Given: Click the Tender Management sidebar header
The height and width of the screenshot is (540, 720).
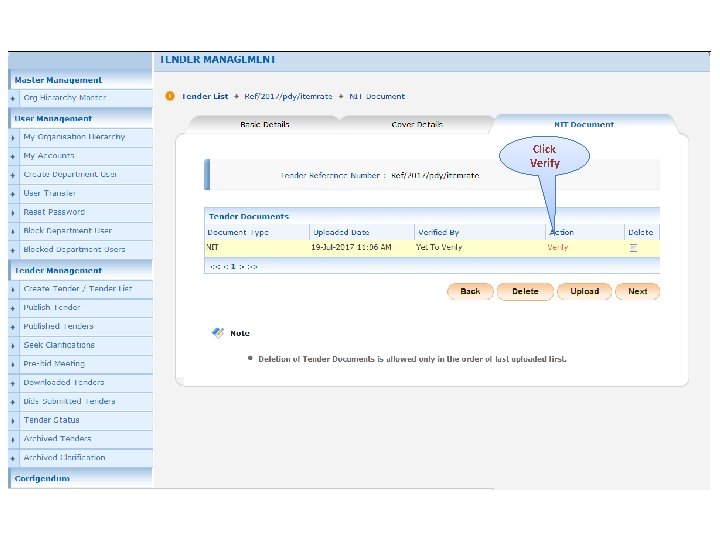Looking at the screenshot, I should [80, 270].
